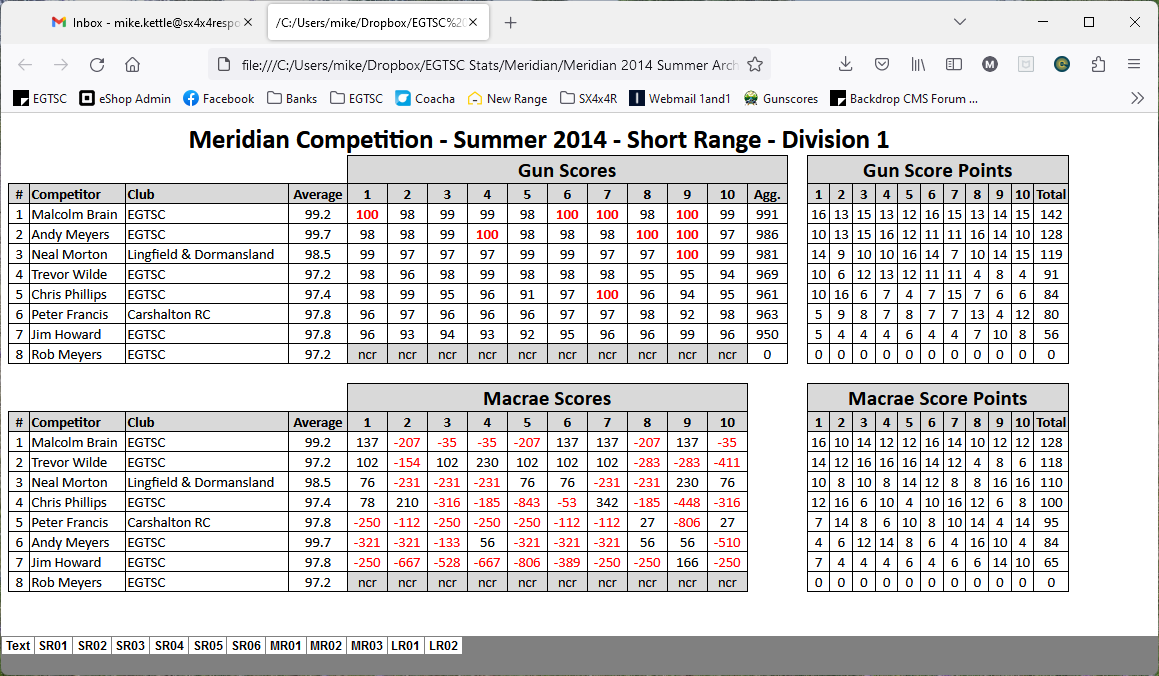Click 'Malcolm Brain' in the Gun Scores table
This screenshot has width=1159, height=676.
tap(74, 214)
